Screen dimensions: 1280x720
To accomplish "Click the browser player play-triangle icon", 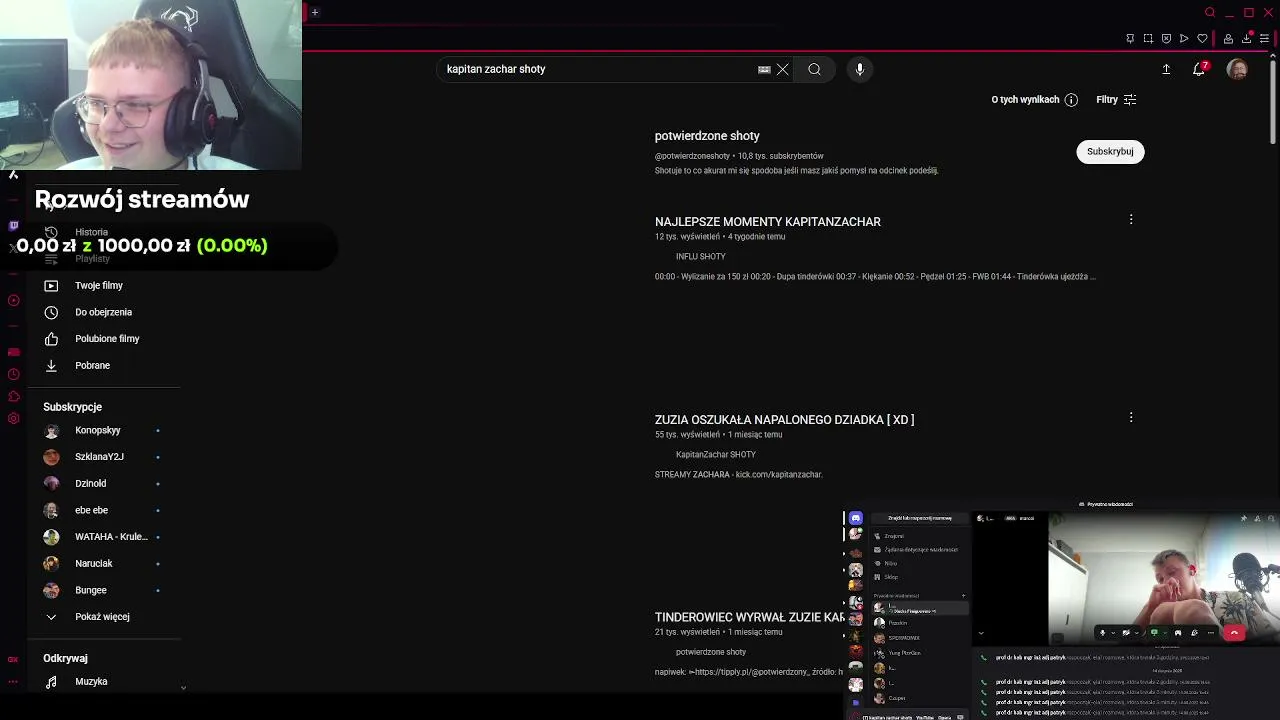I will [1184, 38].
